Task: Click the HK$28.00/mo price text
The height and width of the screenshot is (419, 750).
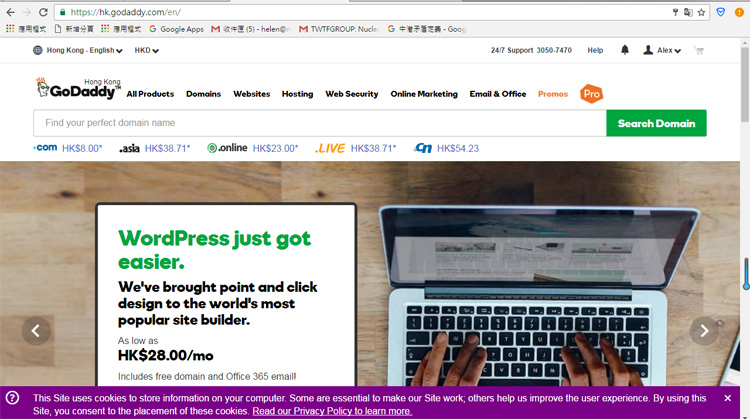Action: point(165,355)
